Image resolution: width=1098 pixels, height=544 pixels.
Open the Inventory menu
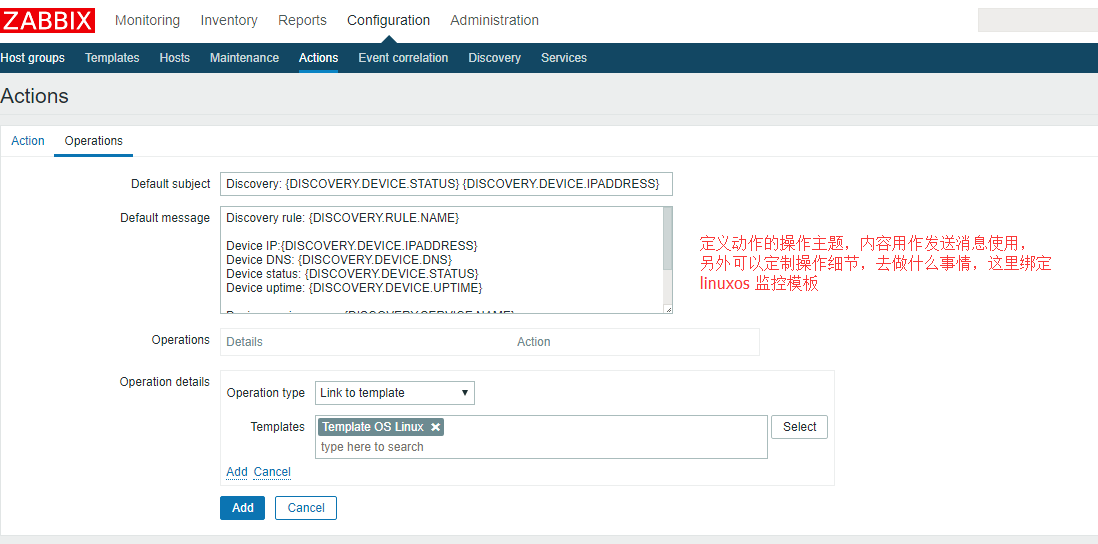(x=229, y=20)
